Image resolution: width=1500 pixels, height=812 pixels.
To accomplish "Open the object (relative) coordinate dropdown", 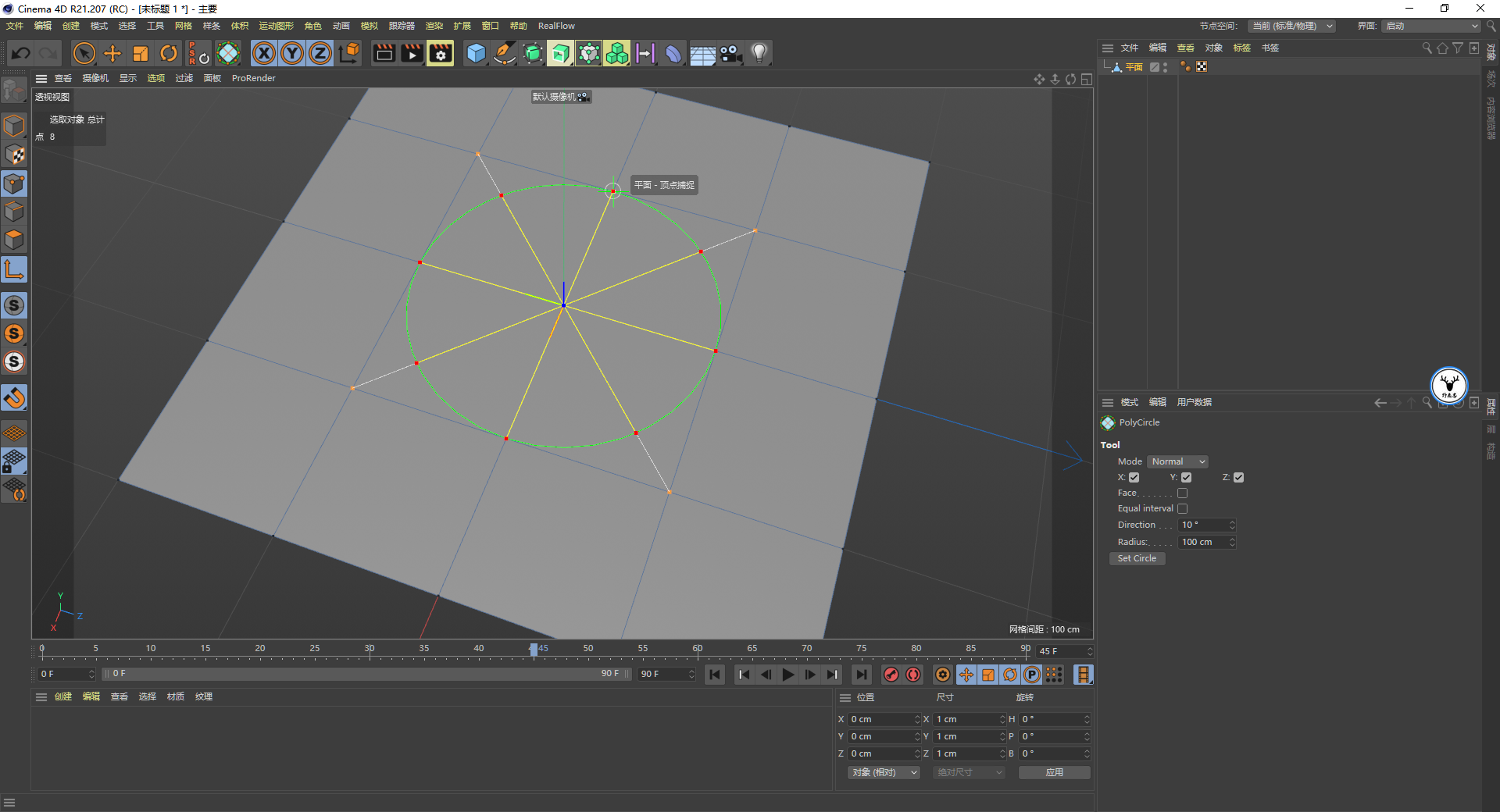I will (884, 772).
